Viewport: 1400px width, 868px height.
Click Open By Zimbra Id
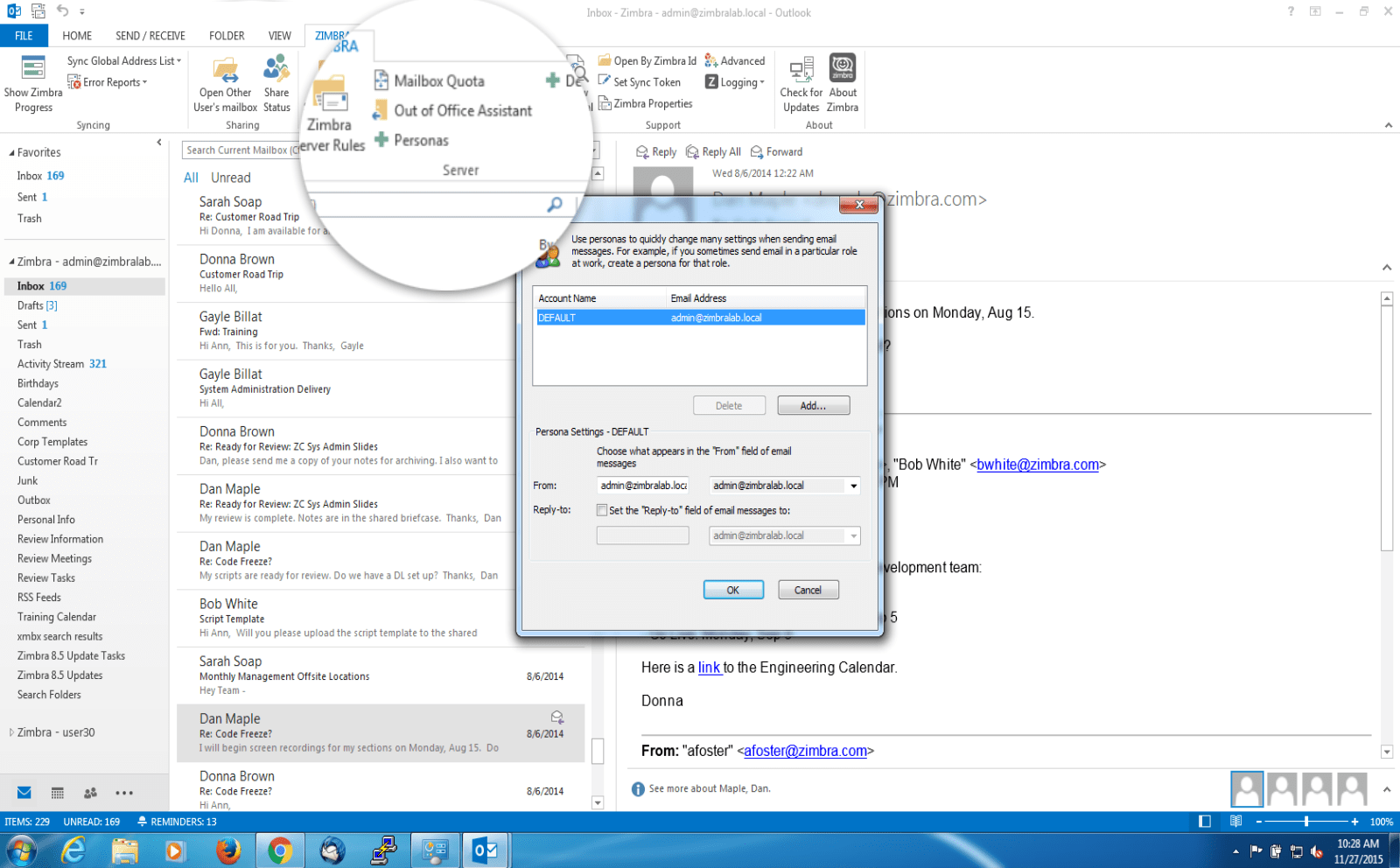(x=647, y=61)
